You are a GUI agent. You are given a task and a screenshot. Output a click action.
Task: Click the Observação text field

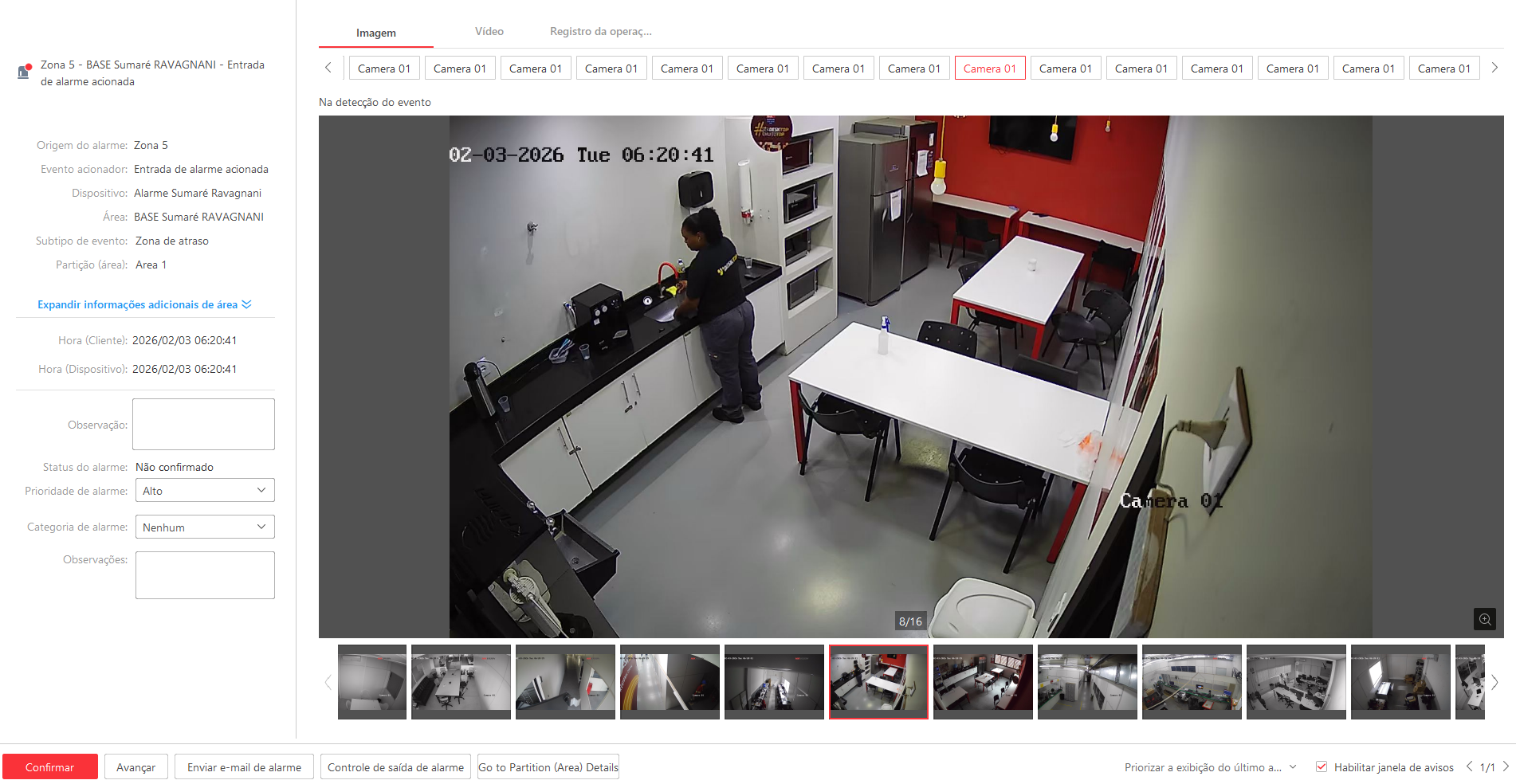pos(203,424)
